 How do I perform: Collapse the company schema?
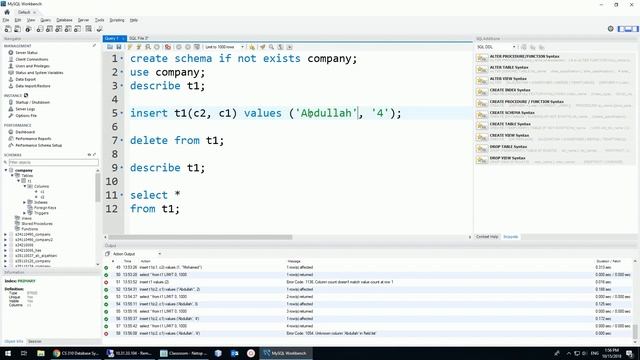point(6,170)
